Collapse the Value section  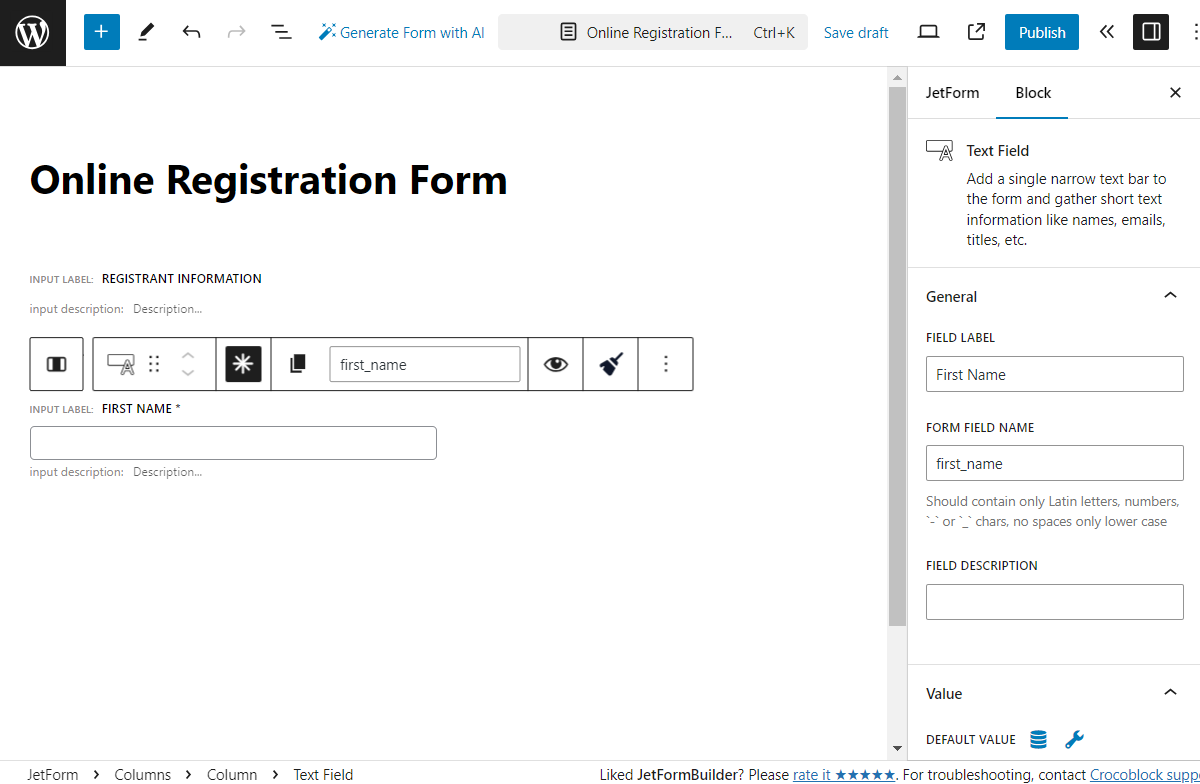click(x=1170, y=693)
